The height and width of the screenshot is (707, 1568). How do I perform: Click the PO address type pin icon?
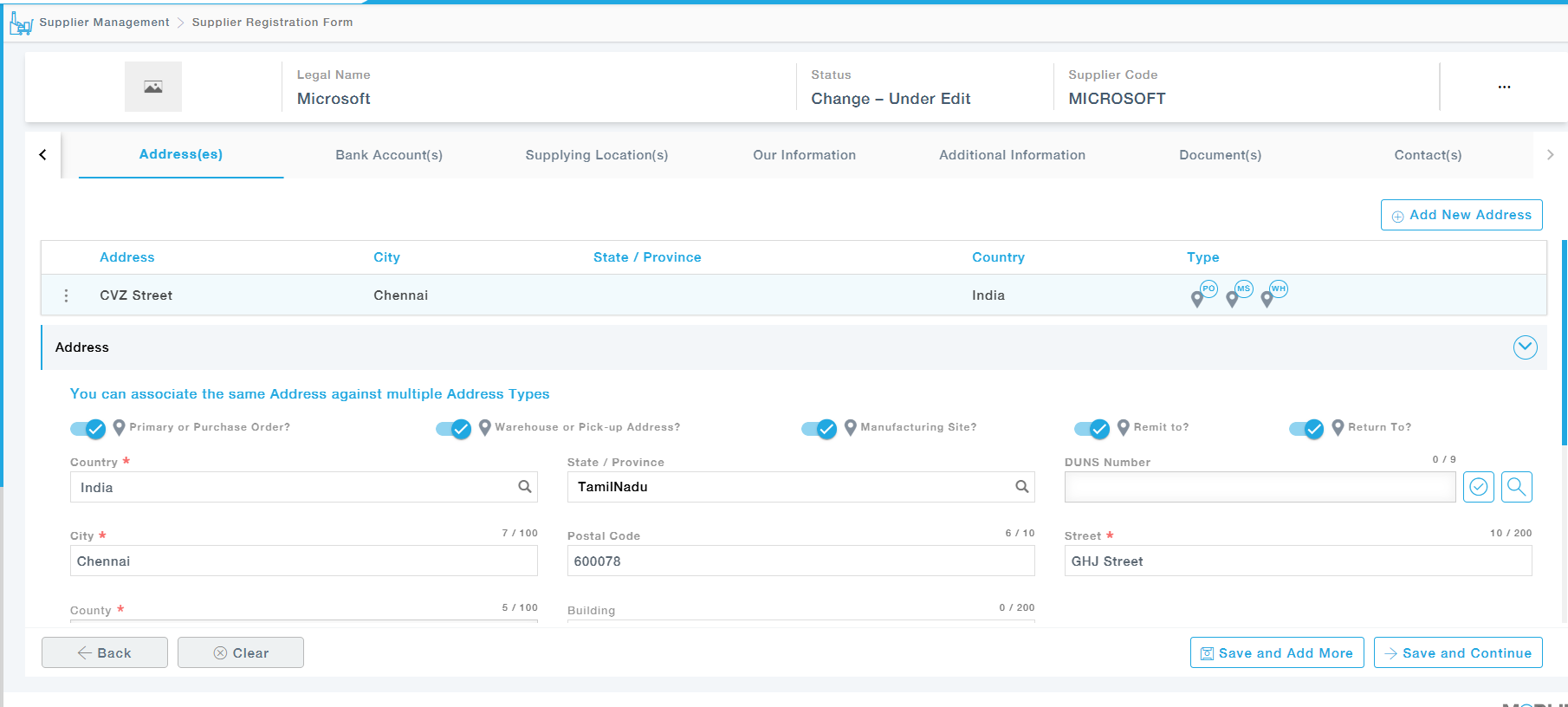1202,295
